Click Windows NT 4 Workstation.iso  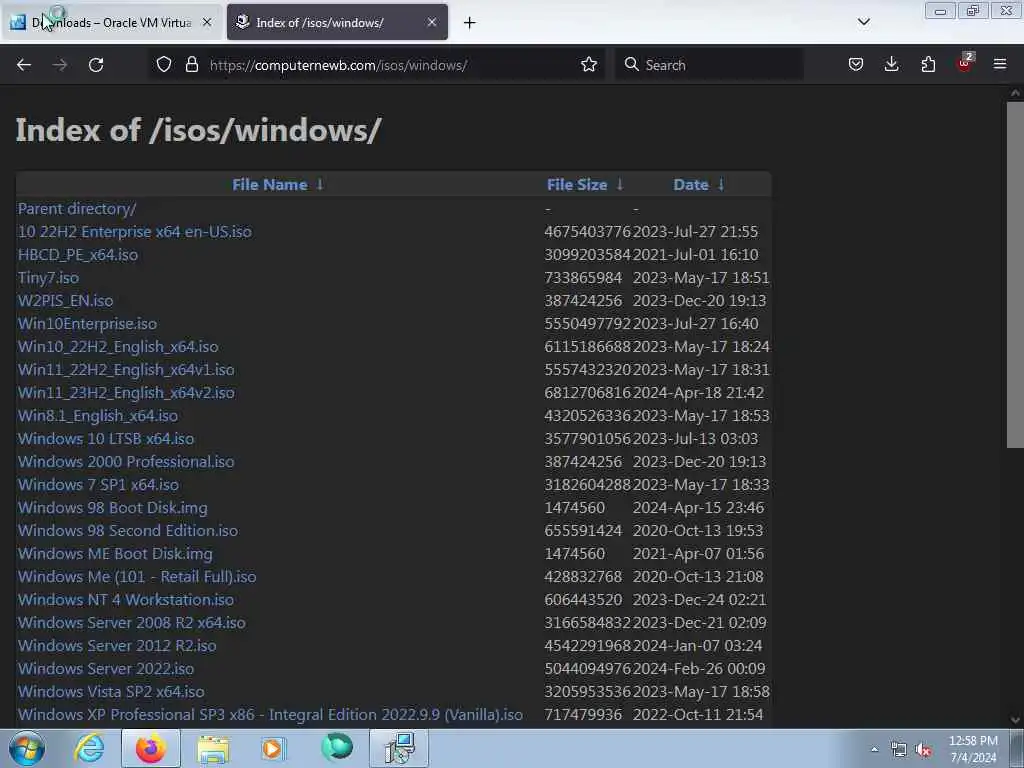click(125, 600)
